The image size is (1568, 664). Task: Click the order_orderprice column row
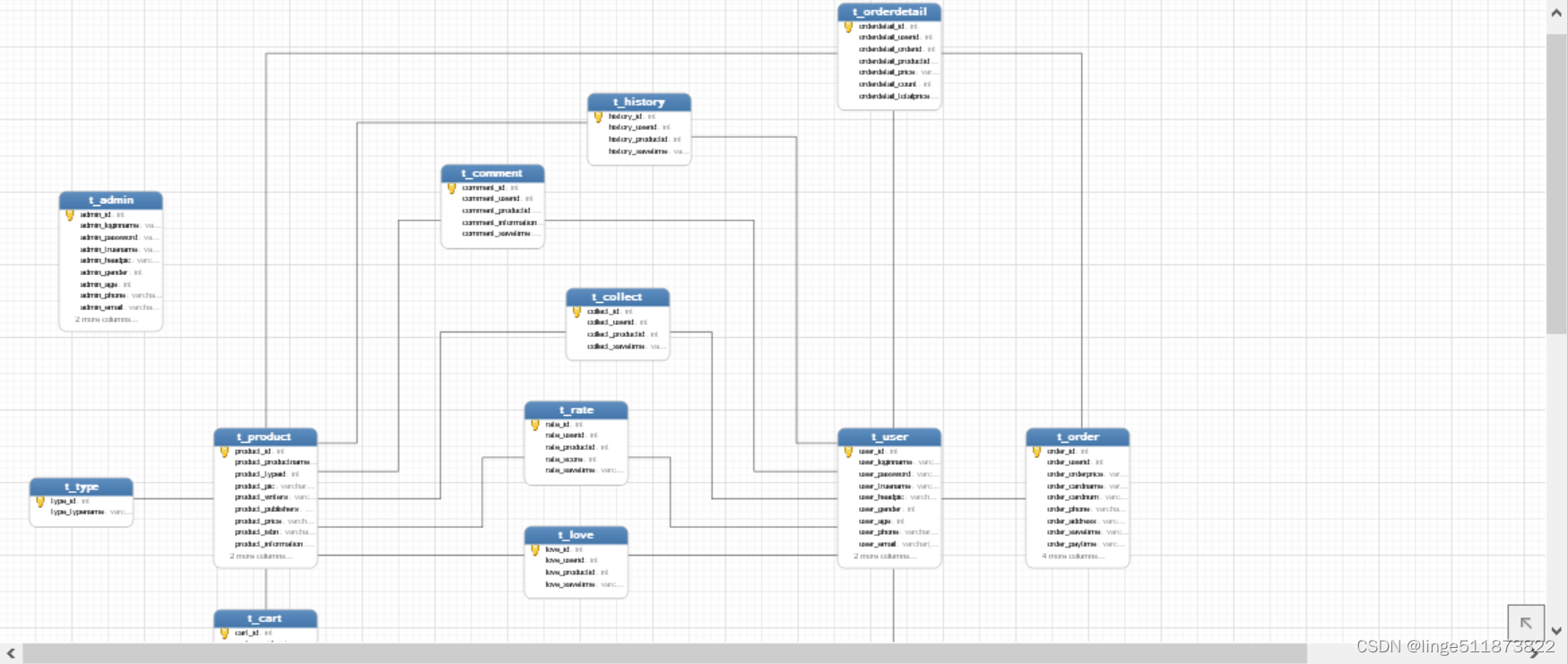tap(1078, 474)
